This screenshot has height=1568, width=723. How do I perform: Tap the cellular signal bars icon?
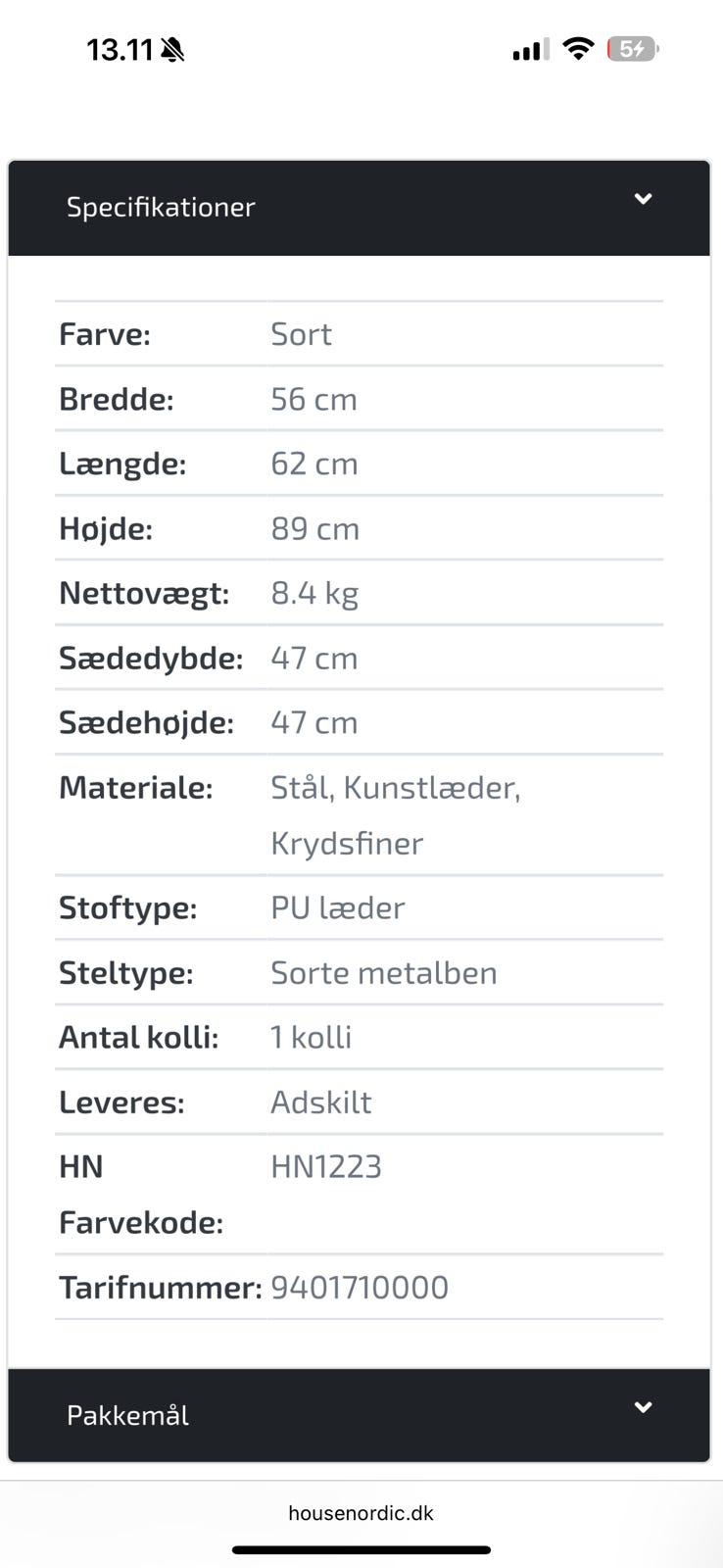[x=530, y=49]
